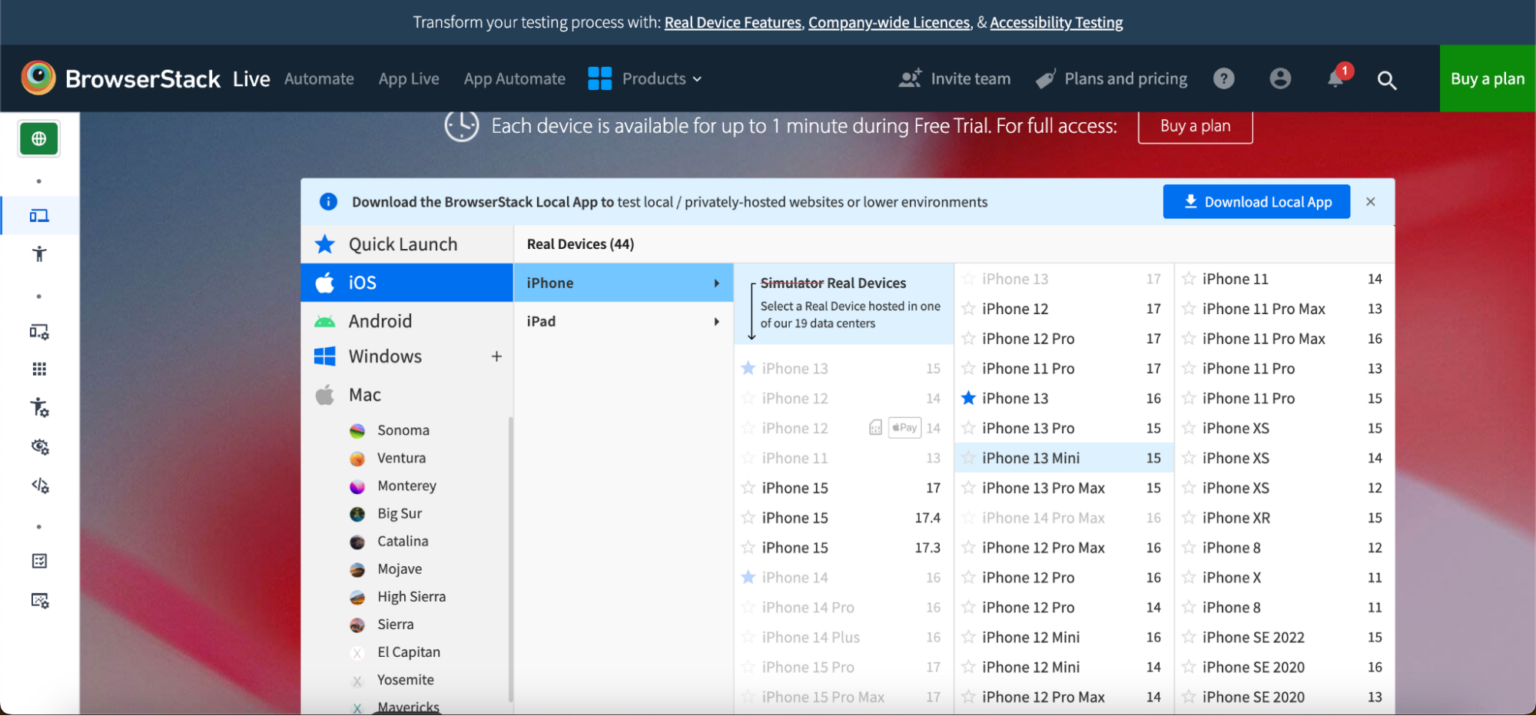
Task: Open the notifications bell
Action: click(x=1334, y=79)
